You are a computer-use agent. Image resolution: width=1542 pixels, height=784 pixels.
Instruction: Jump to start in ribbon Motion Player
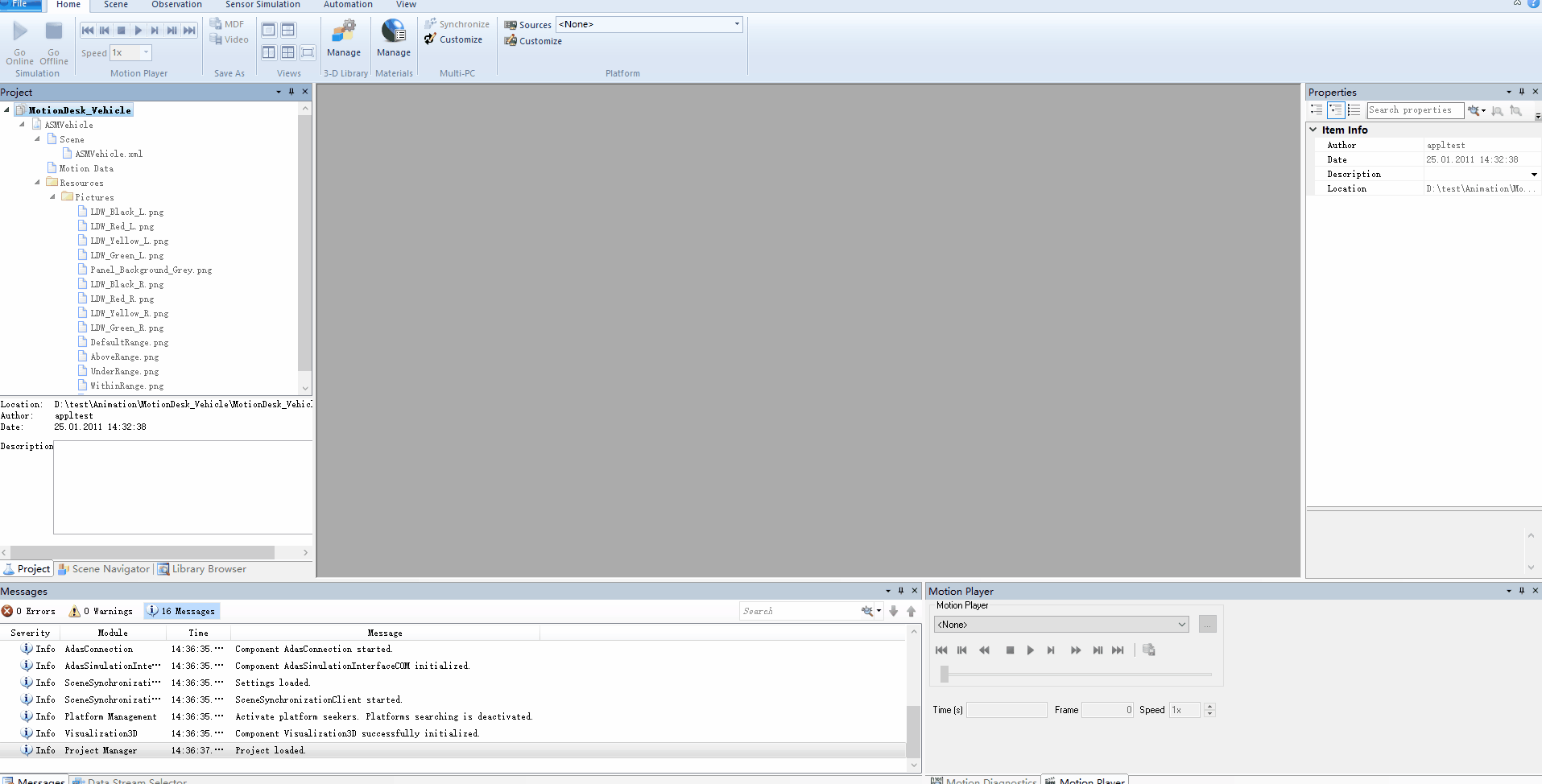88,31
